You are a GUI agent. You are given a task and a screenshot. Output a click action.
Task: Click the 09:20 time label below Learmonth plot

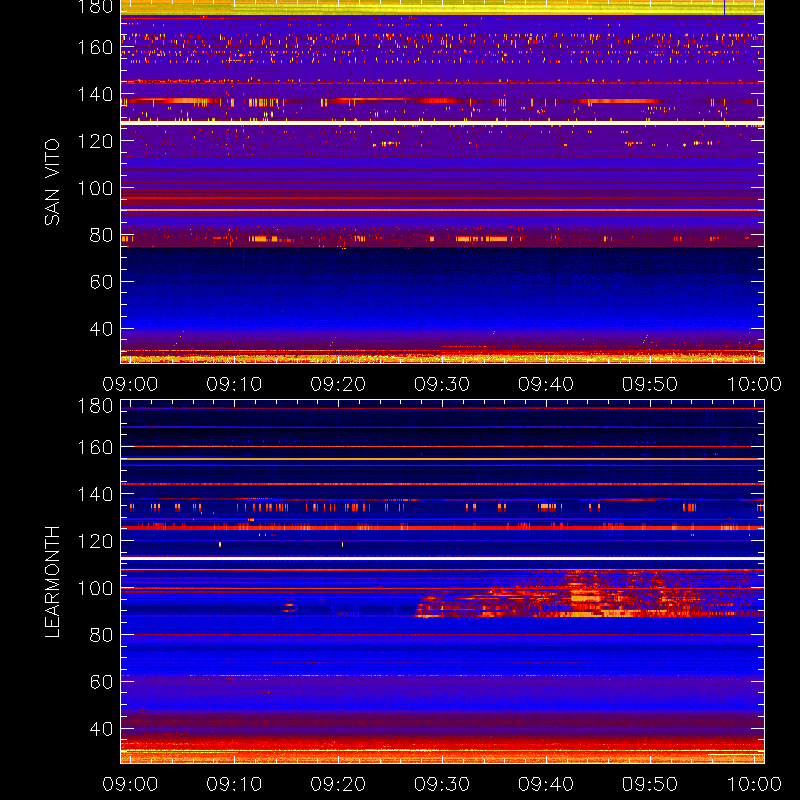pos(338,784)
